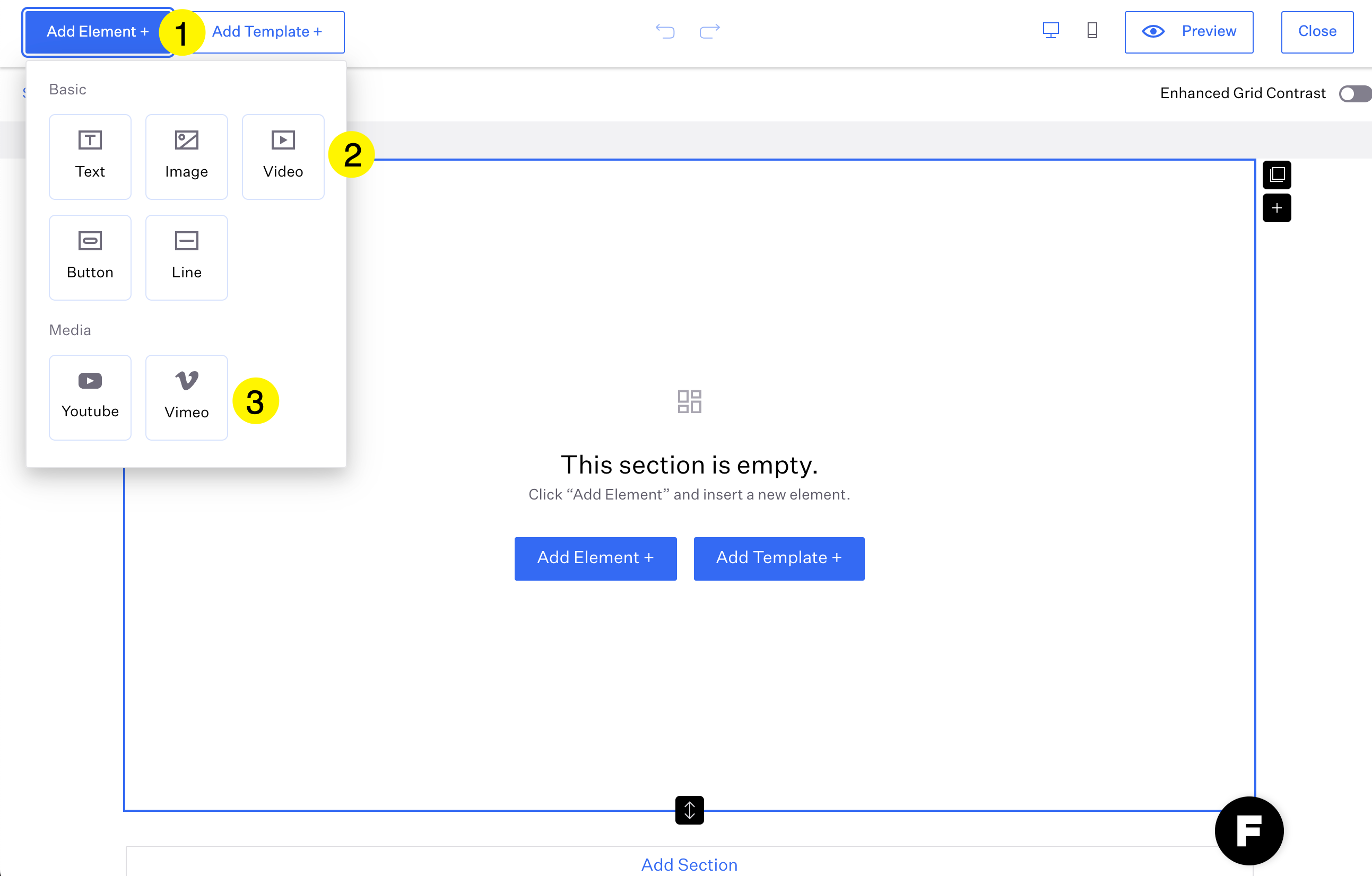Toggle Enhanced Grid Contrast switch
Viewport: 1372px width, 876px height.
1354,93
